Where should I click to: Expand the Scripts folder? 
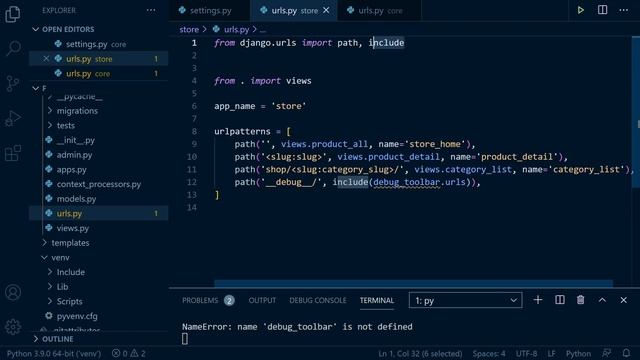point(69,302)
